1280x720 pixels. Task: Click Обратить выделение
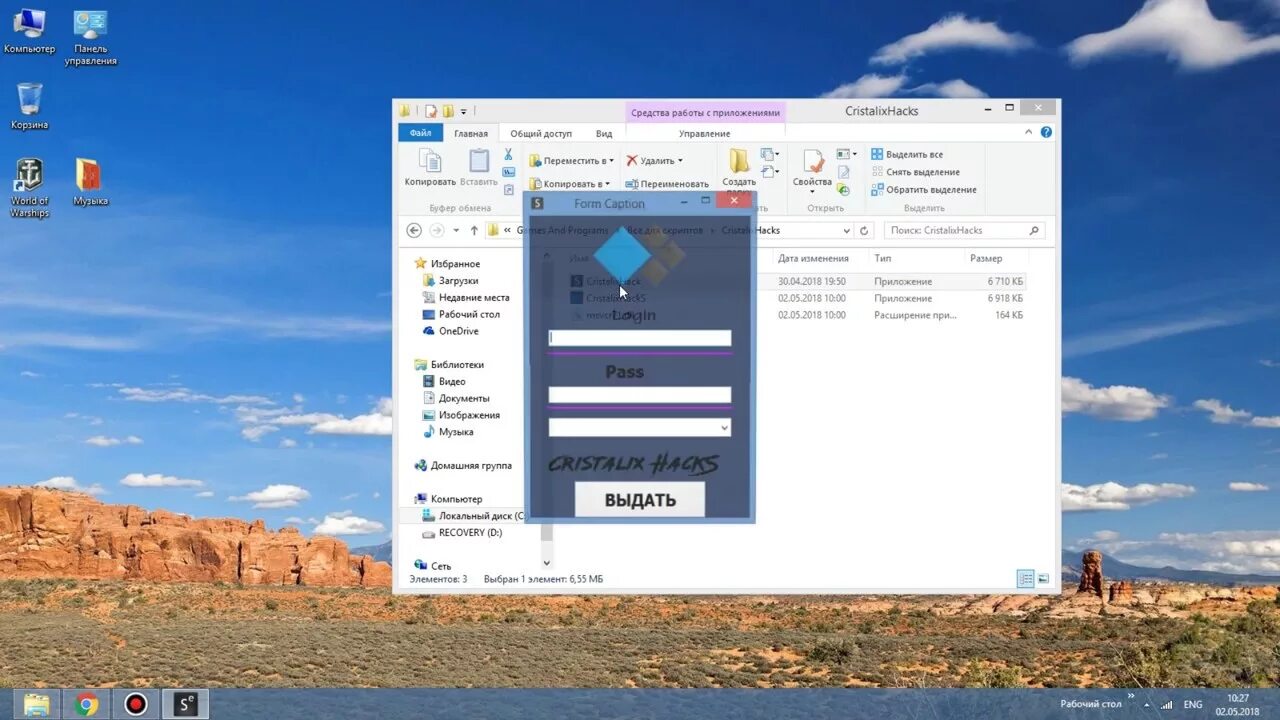coord(923,190)
